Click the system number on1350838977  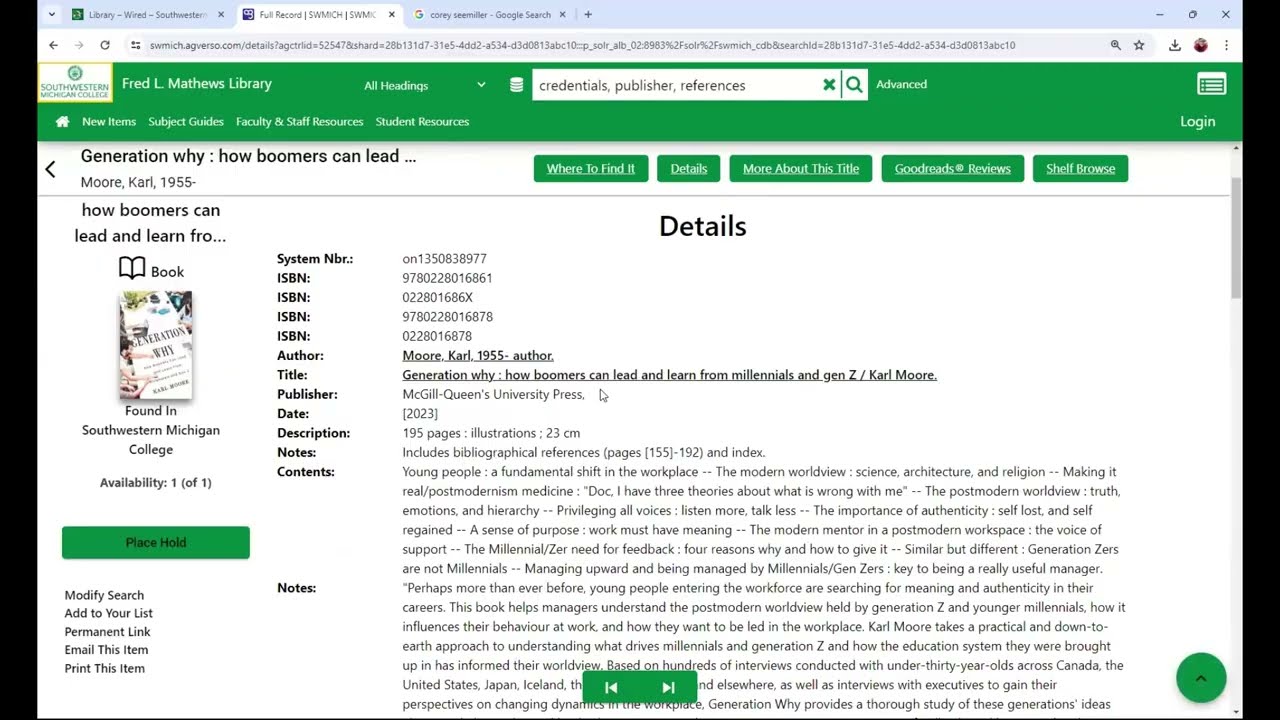(444, 259)
